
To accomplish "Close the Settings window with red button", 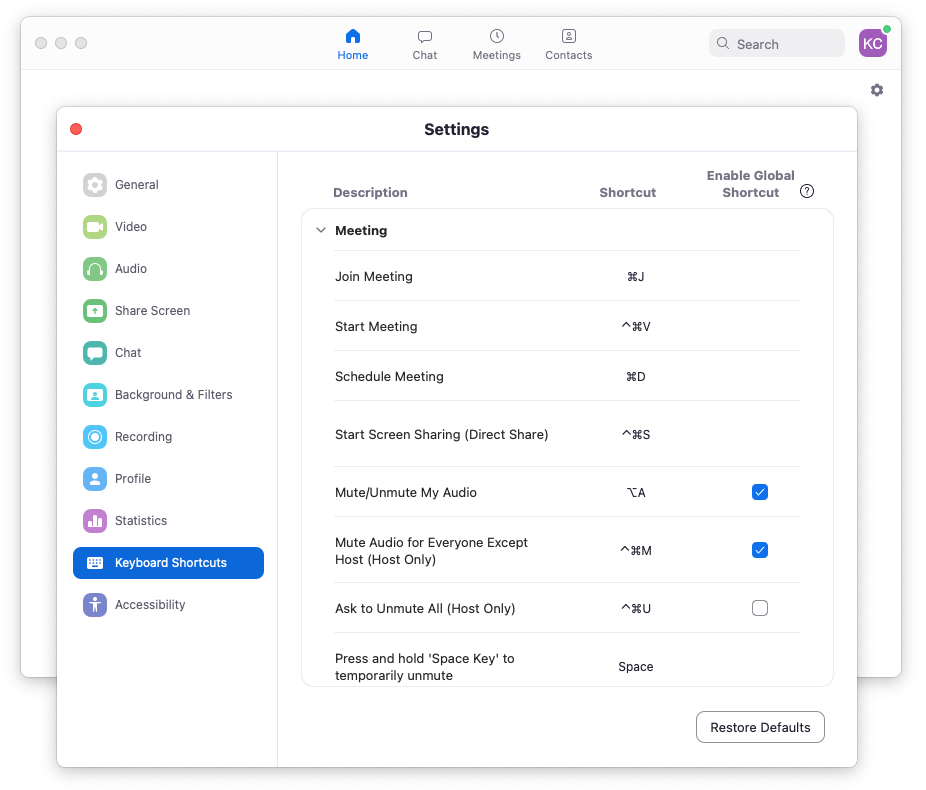I will [76, 129].
